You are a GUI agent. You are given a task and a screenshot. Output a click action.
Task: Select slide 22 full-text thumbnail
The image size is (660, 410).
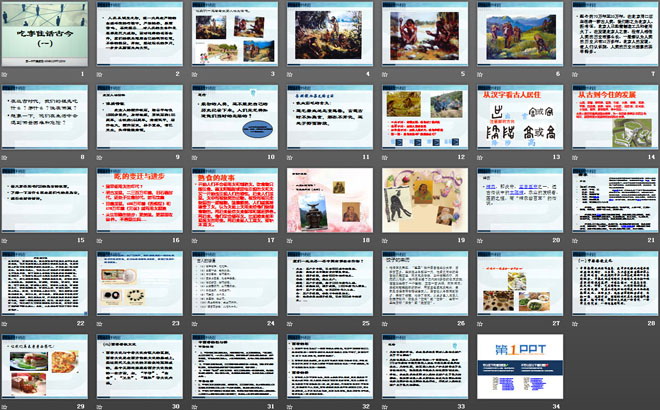(x=45, y=283)
